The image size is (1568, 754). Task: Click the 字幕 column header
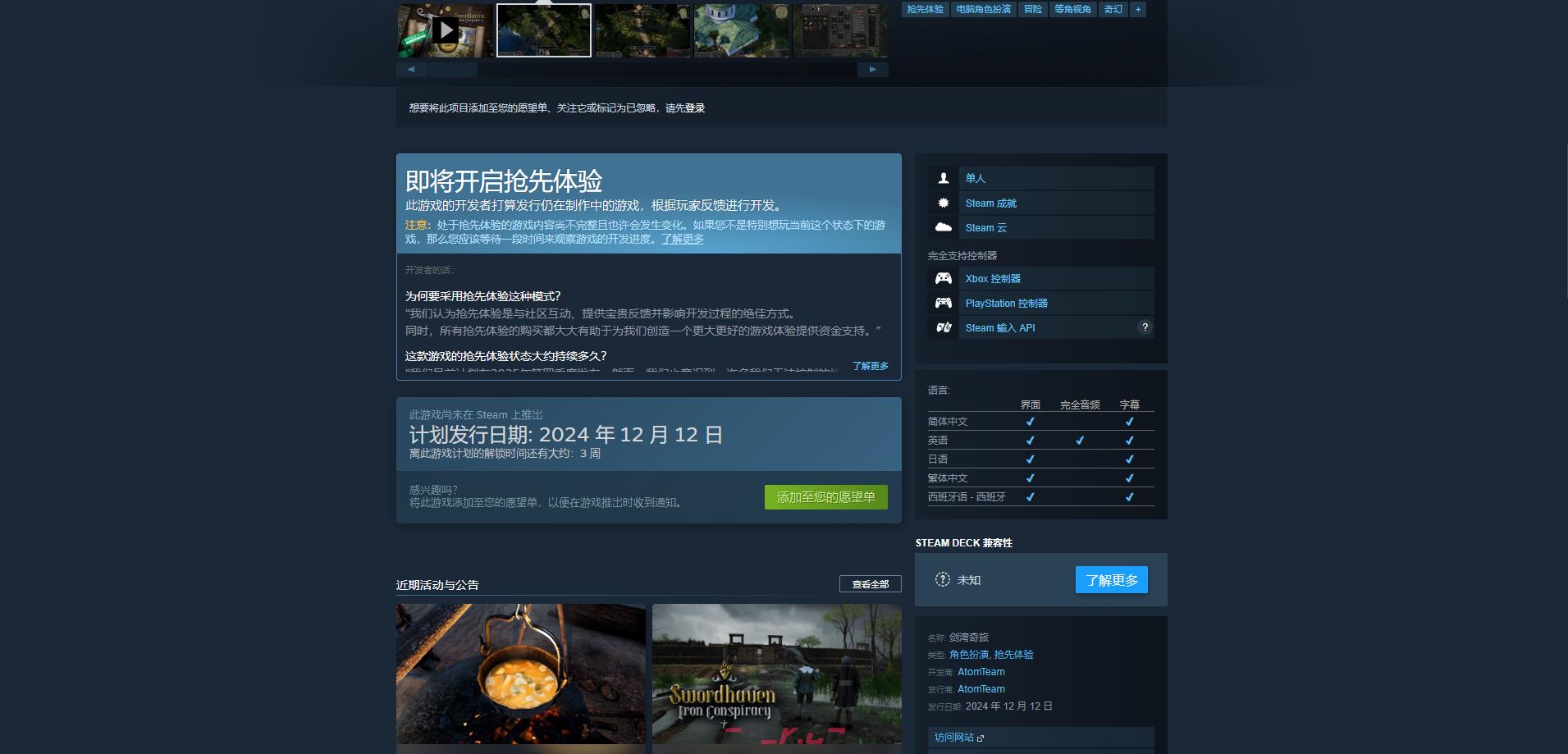pyautogui.click(x=1130, y=404)
